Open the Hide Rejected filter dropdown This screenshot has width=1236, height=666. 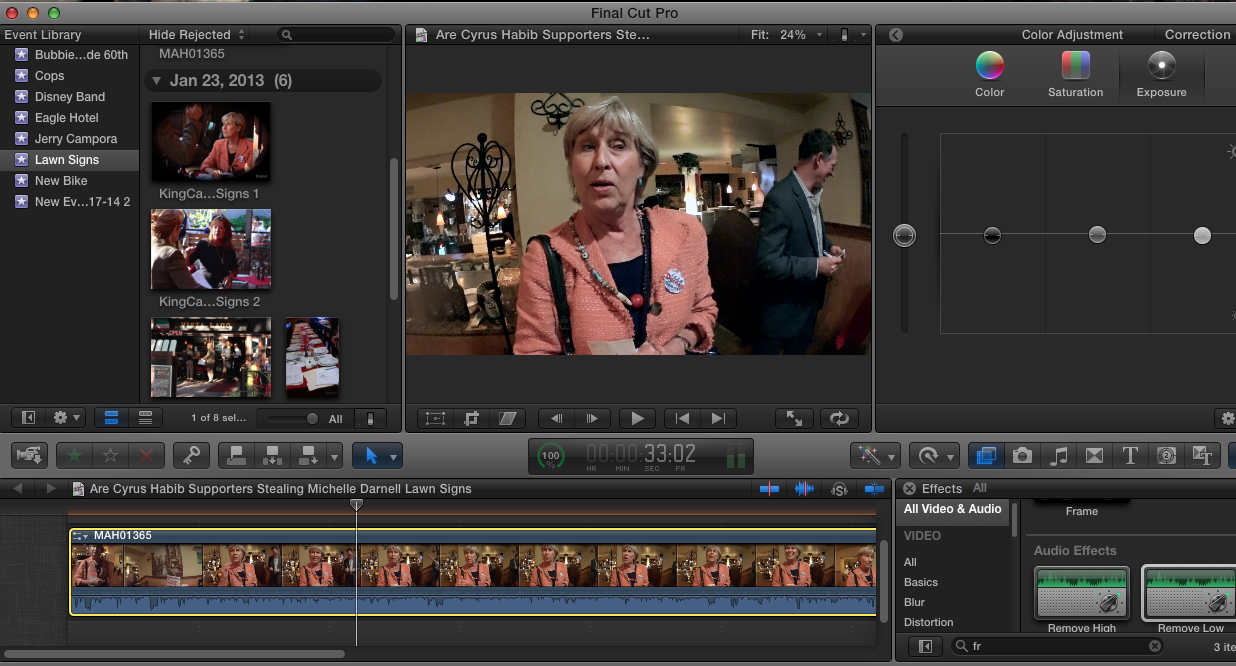pos(196,35)
